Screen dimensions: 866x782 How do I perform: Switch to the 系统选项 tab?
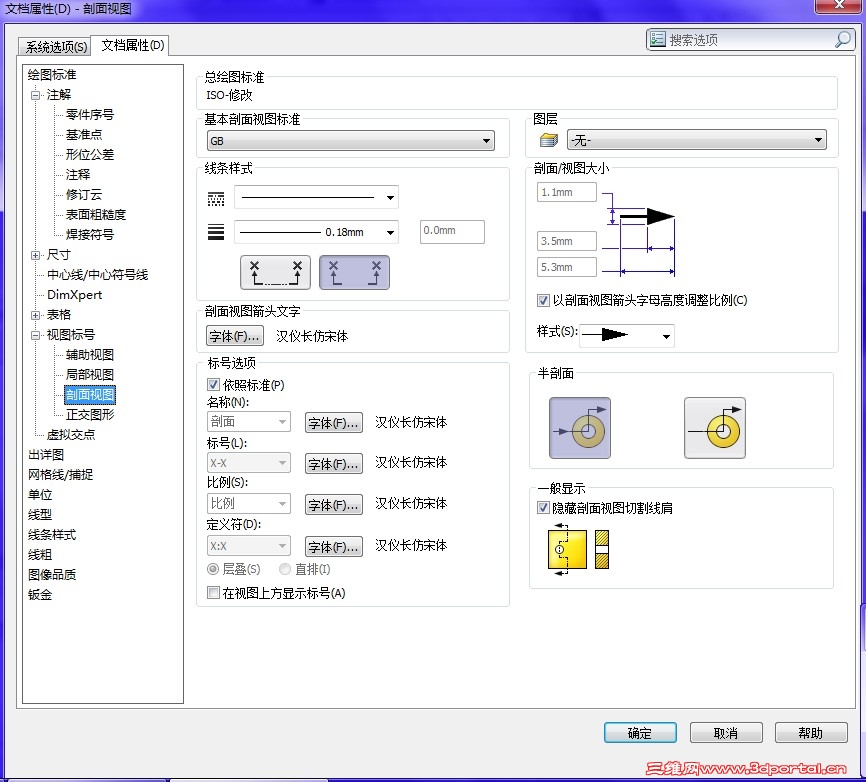(x=55, y=46)
